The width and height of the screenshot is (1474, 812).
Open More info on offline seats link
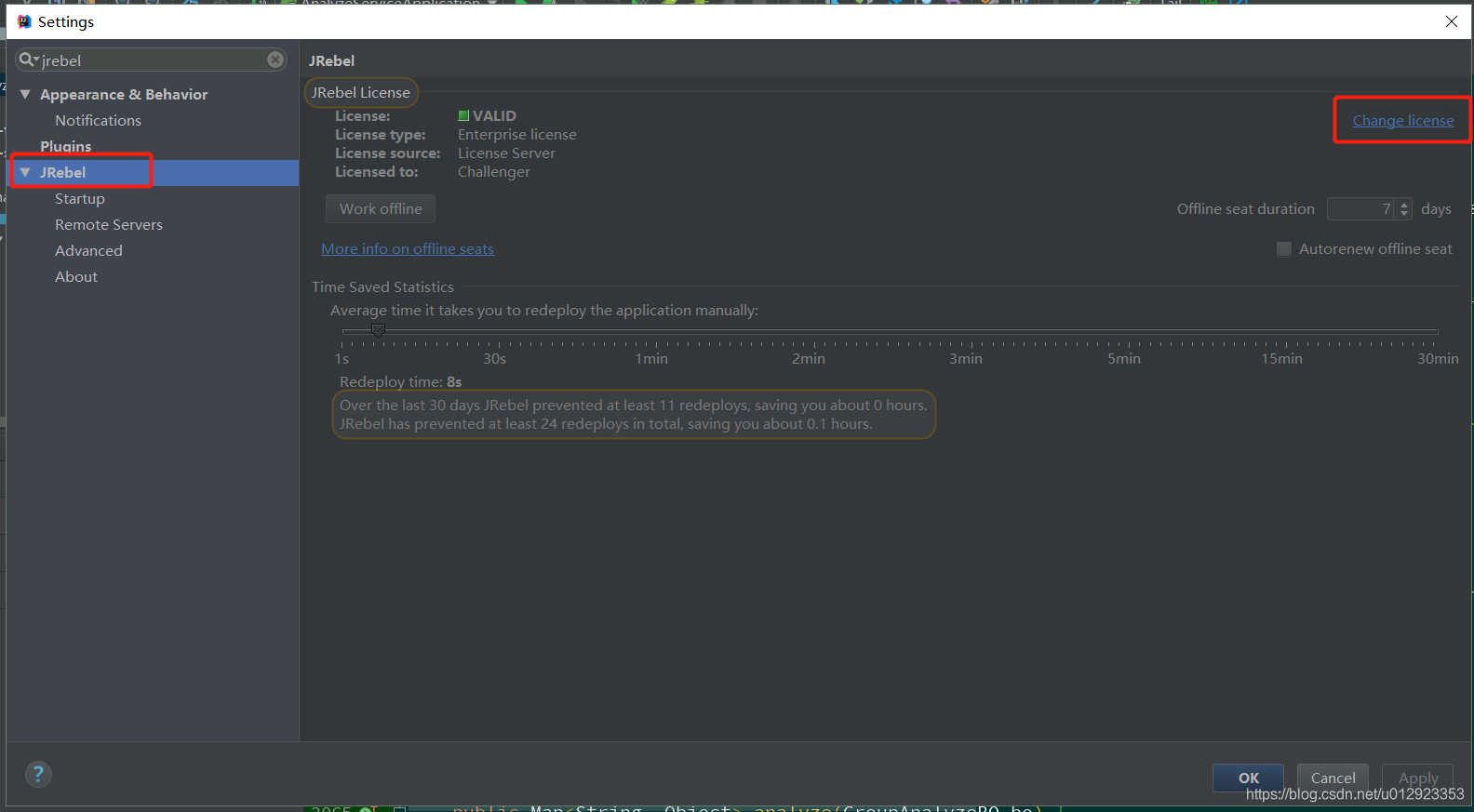[x=408, y=248]
